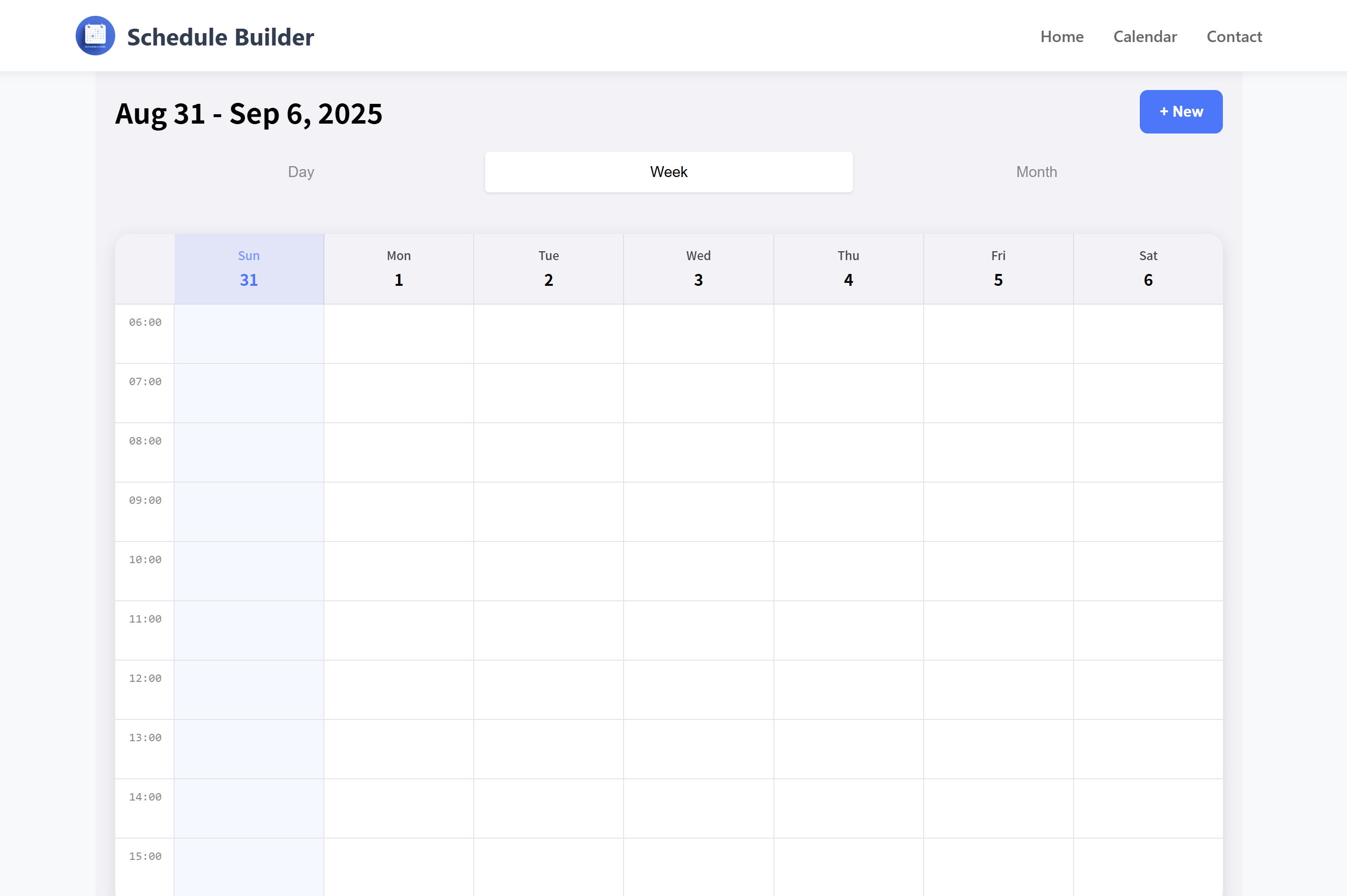
Task: Switch to the Month view
Action: click(1036, 172)
